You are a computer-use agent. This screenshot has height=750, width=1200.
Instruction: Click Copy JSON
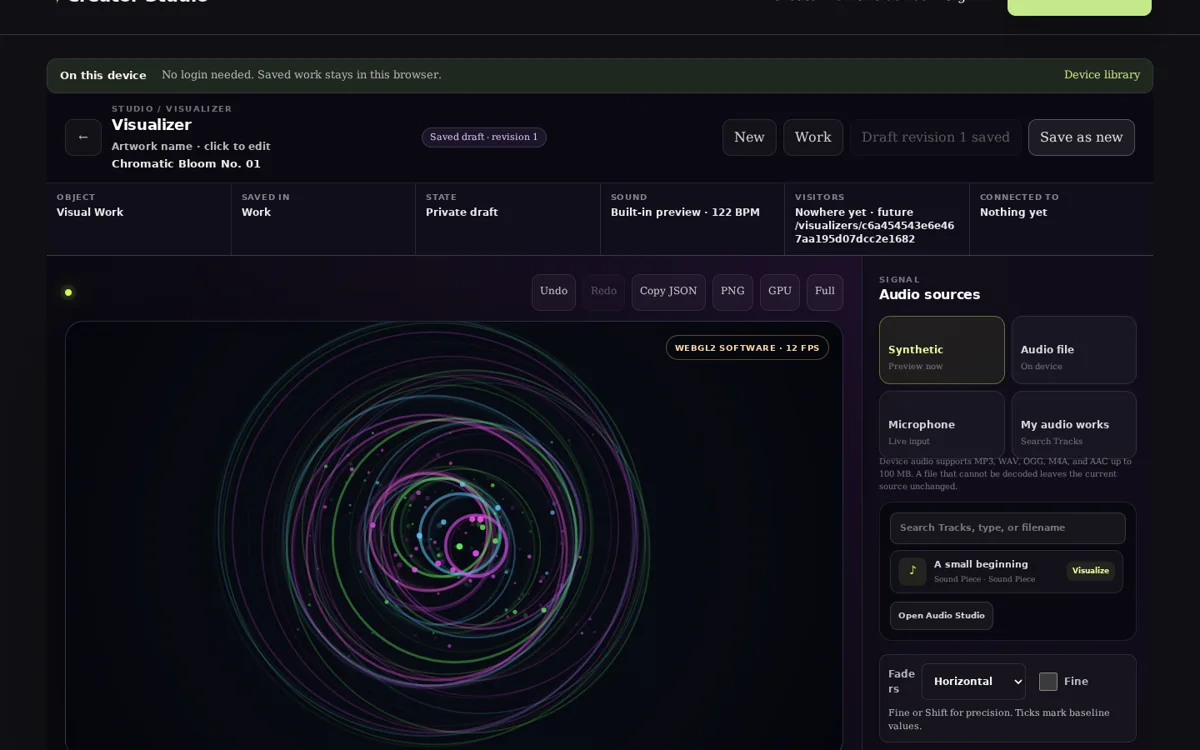click(668, 292)
